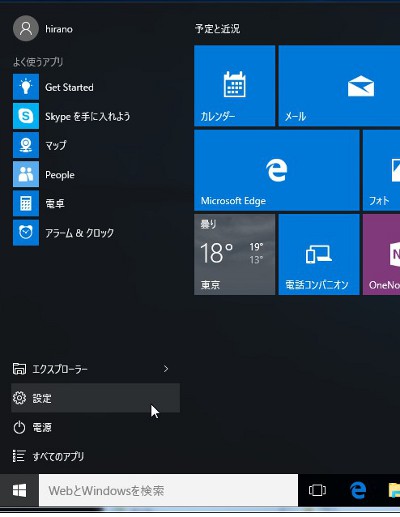400x517 pixels.
Task: Open the OneNote tile
Action: coord(381,255)
